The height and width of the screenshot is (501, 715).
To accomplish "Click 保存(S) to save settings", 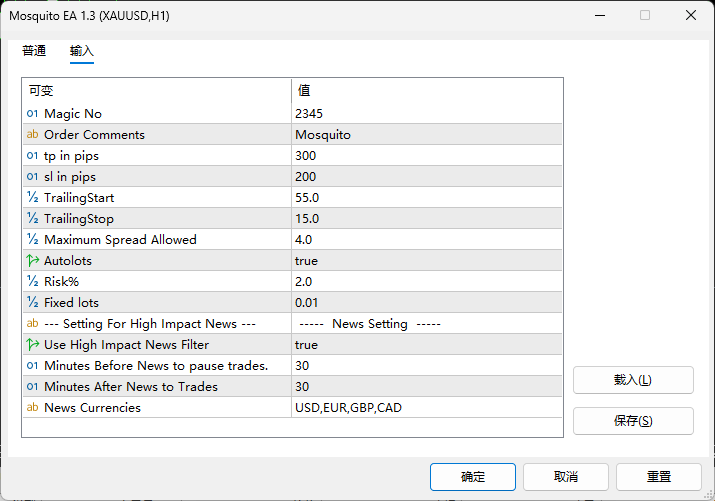I will point(633,421).
